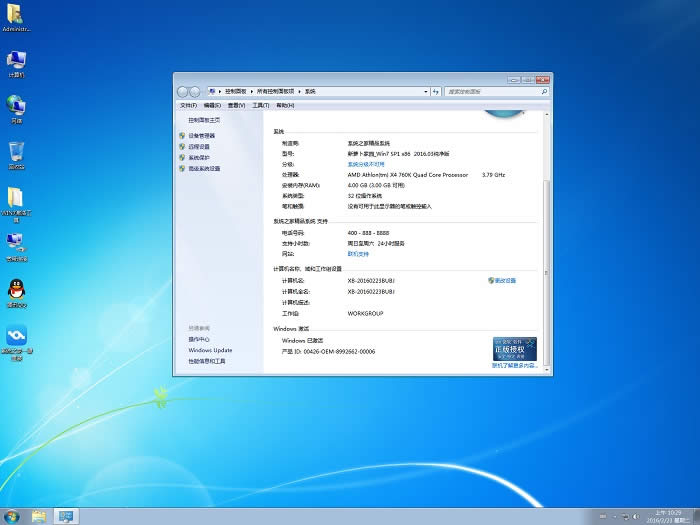The width and height of the screenshot is (700, 525).
Task: Open the Windows Update link
Action: point(210,350)
